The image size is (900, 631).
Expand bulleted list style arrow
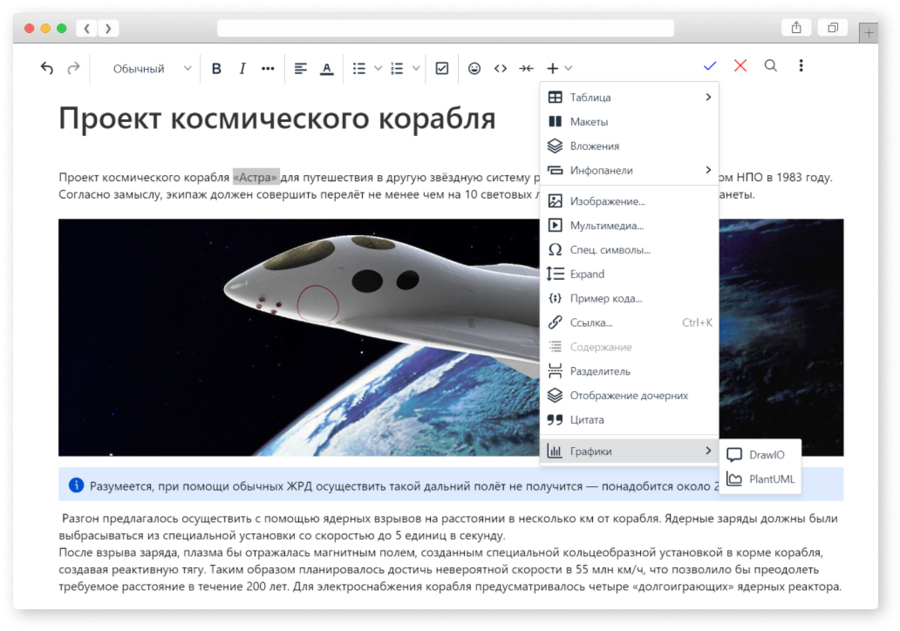[x=378, y=68]
